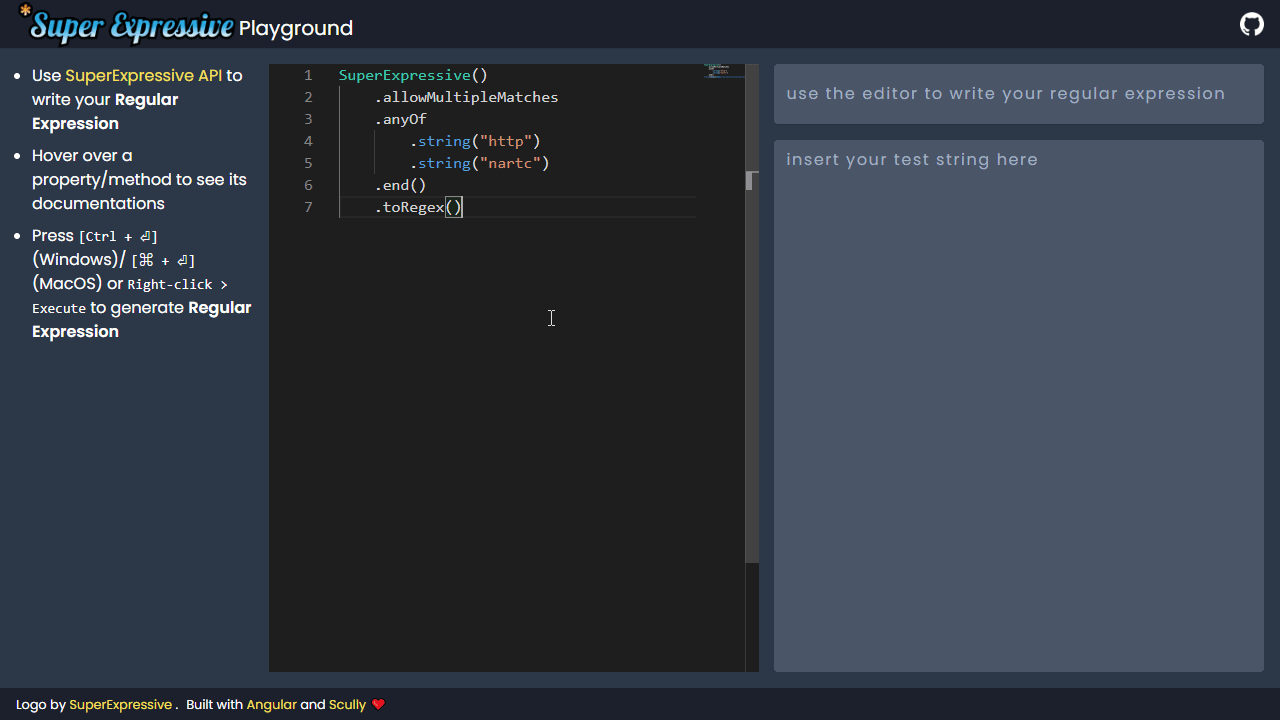Click the "Hover over a property/method" instruction

(x=139, y=179)
